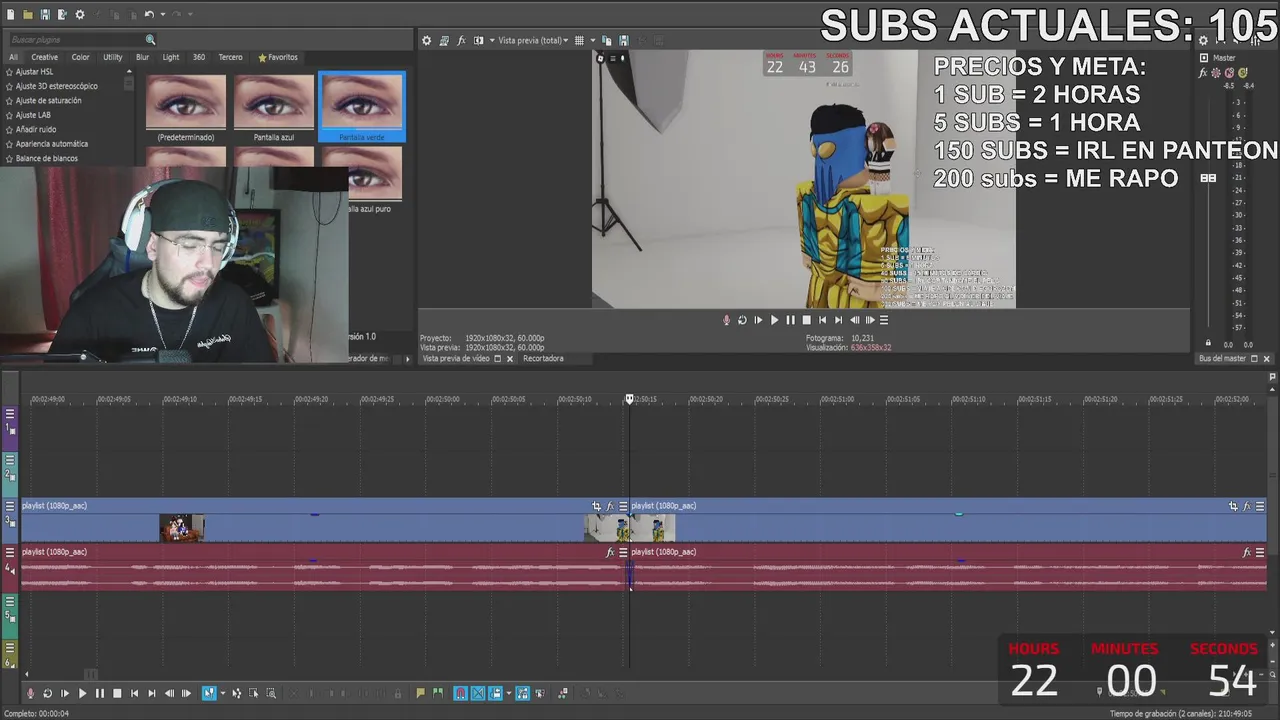Play from start in the timeline transport
1280x720 pixels.
pyautogui.click(x=65, y=693)
